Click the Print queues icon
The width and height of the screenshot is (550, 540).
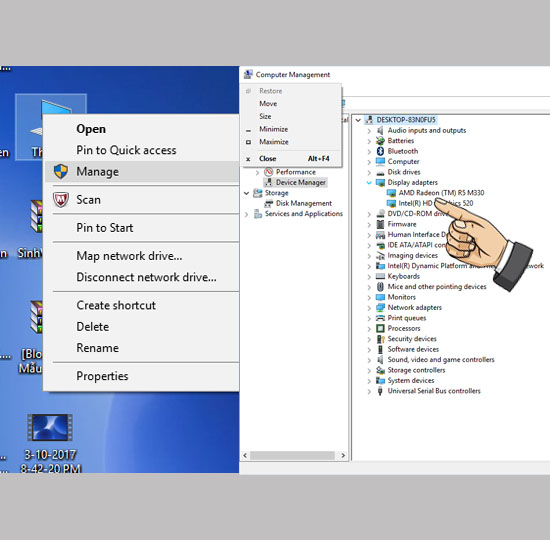[380, 318]
